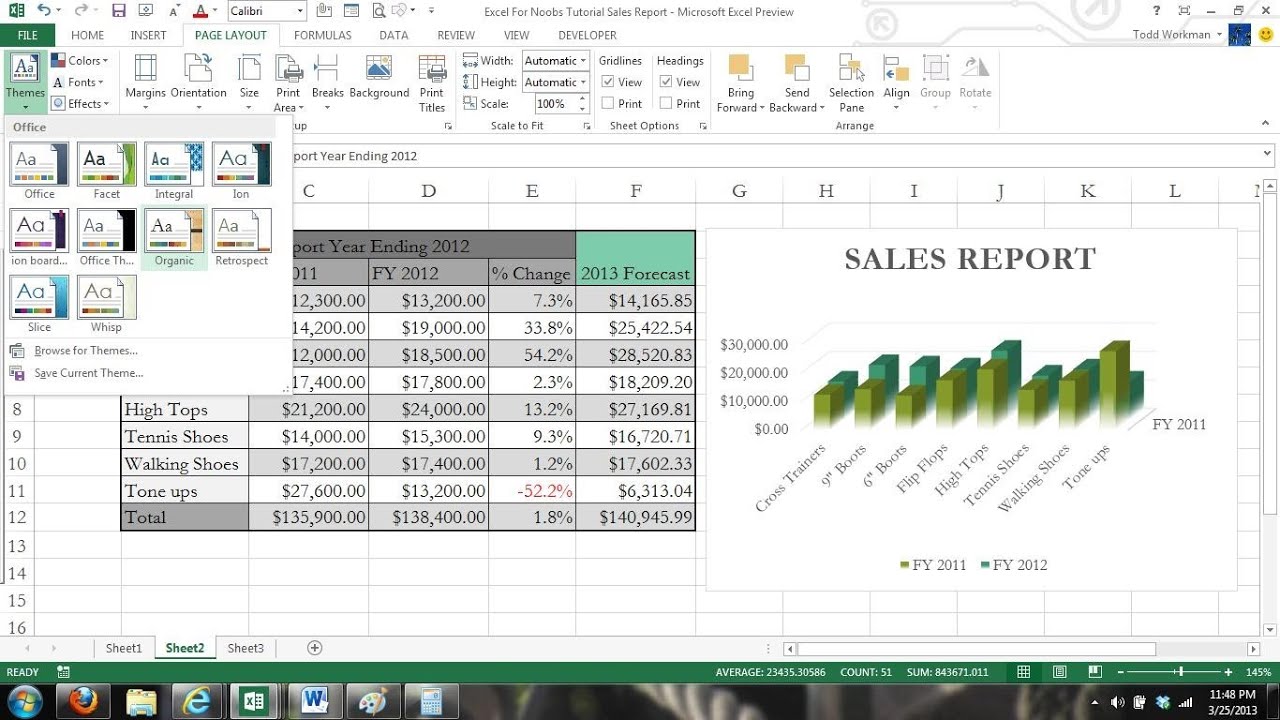
Task: Click the horizontal scrollbar right arrow
Action: pyautogui.click(x=1253, y=649)
